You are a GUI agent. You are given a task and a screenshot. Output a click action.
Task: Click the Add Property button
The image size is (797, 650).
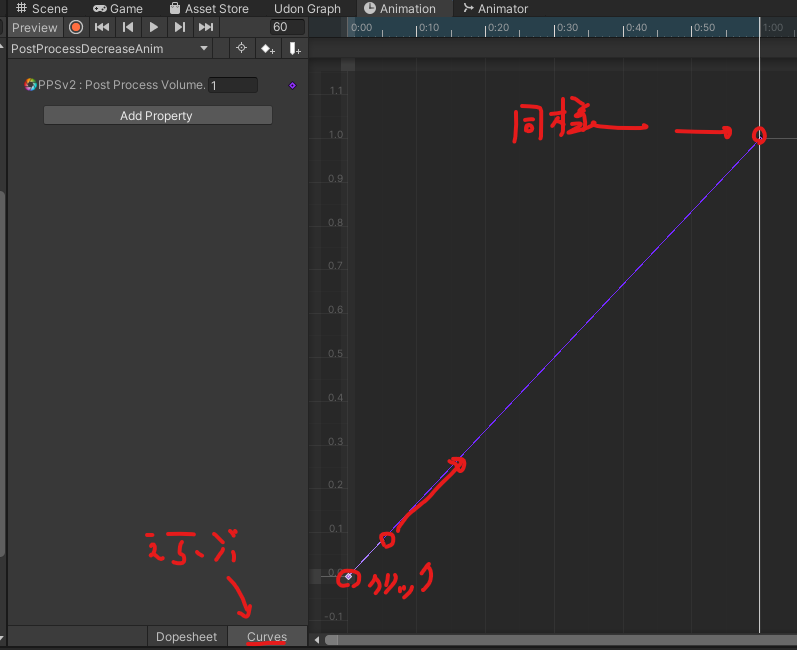coord(158,115)
